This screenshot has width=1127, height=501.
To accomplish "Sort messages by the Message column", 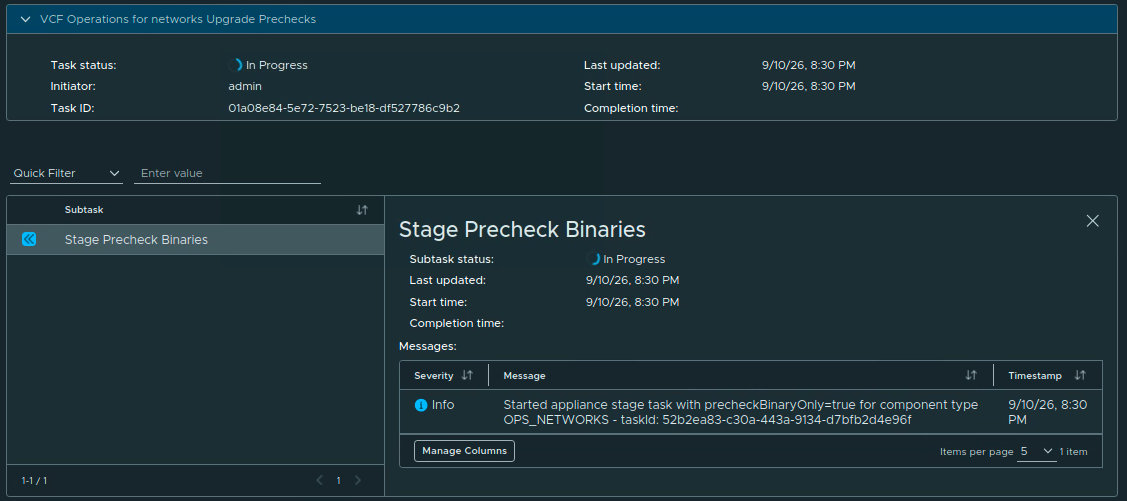I will (971, 375).
